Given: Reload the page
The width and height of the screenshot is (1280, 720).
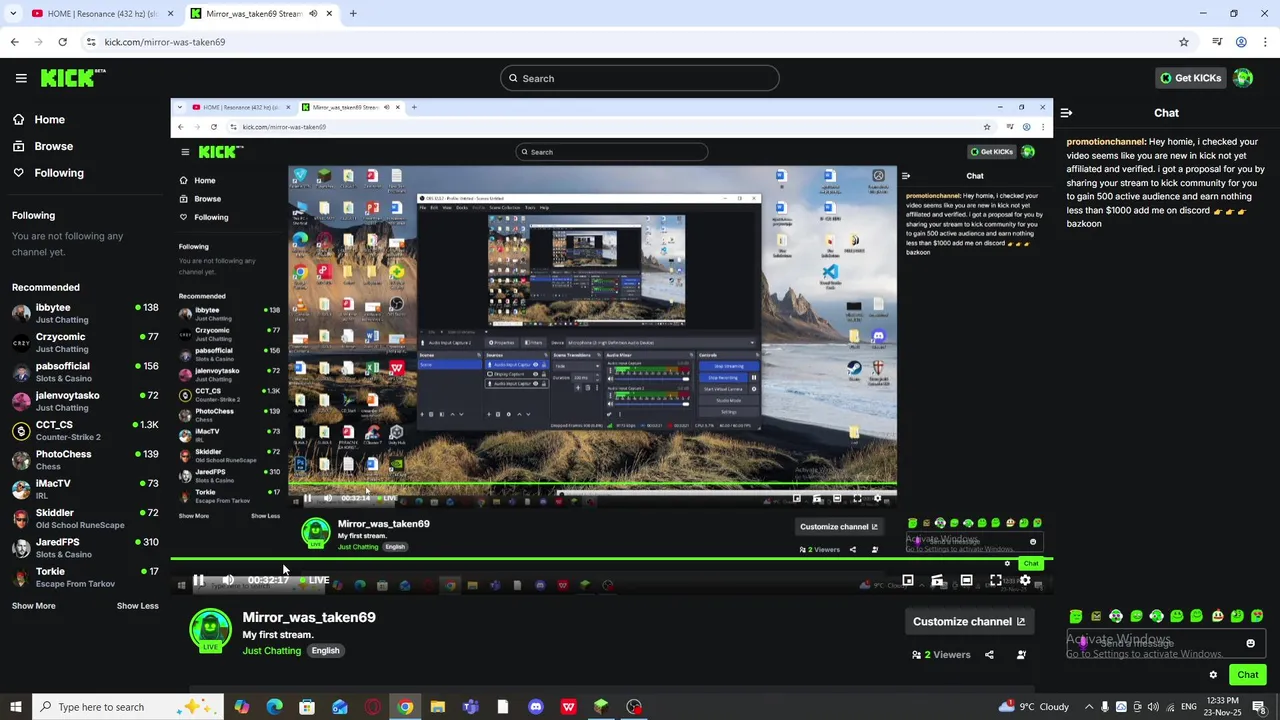Looking at the screenshot, I should [62, 42].
